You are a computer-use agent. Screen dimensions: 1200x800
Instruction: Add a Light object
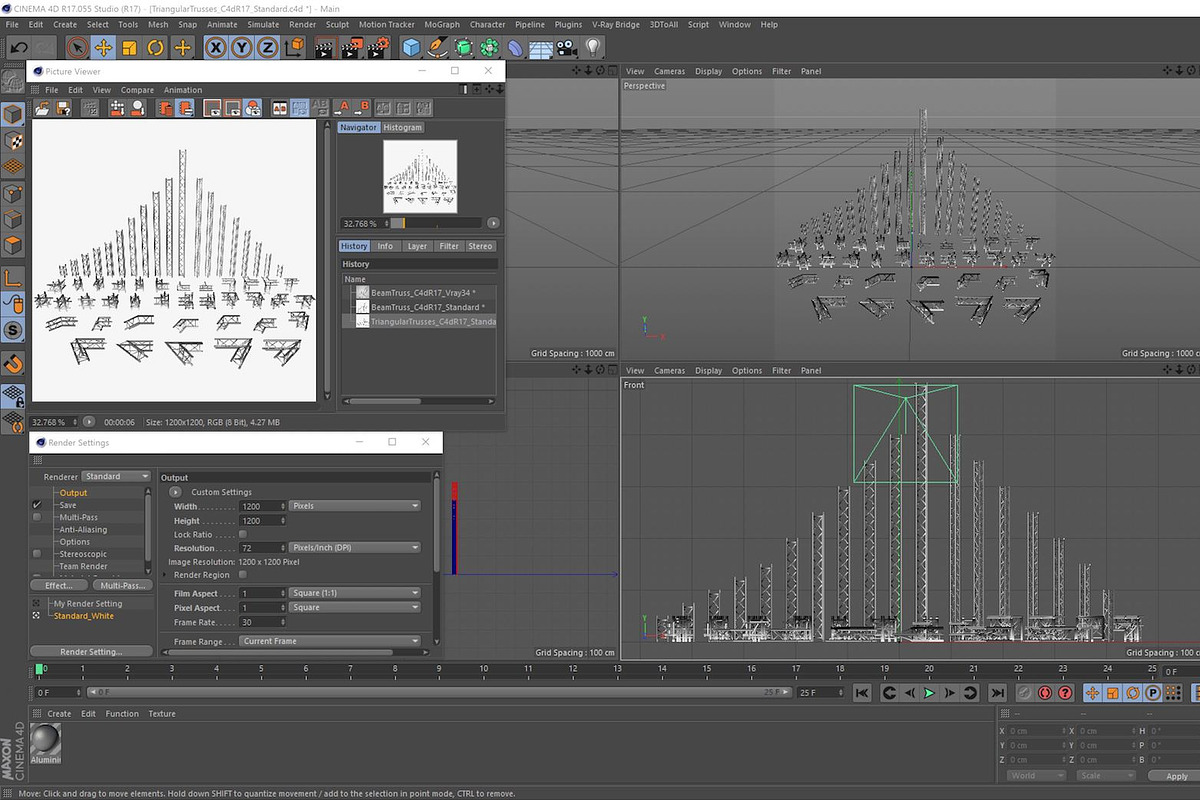[594, 47]
